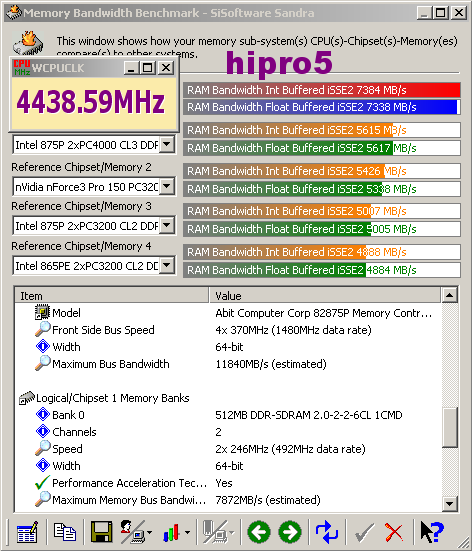Open dropdown arrow beside bar chart icon
This screenshot has width=472, height=551.
187,533
